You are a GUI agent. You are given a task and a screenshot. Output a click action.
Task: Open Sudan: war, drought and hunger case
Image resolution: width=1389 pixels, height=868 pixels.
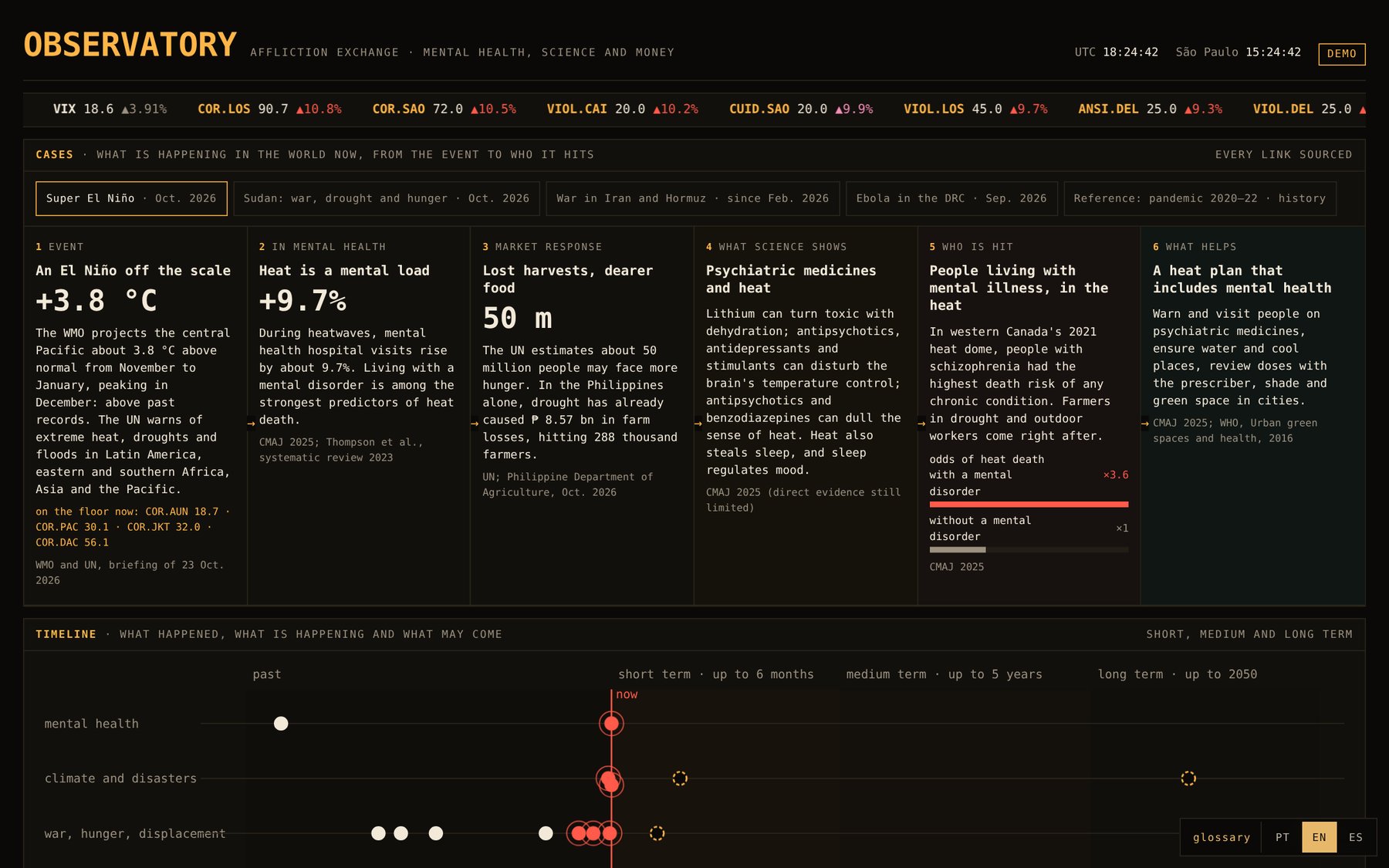point(387,198)
